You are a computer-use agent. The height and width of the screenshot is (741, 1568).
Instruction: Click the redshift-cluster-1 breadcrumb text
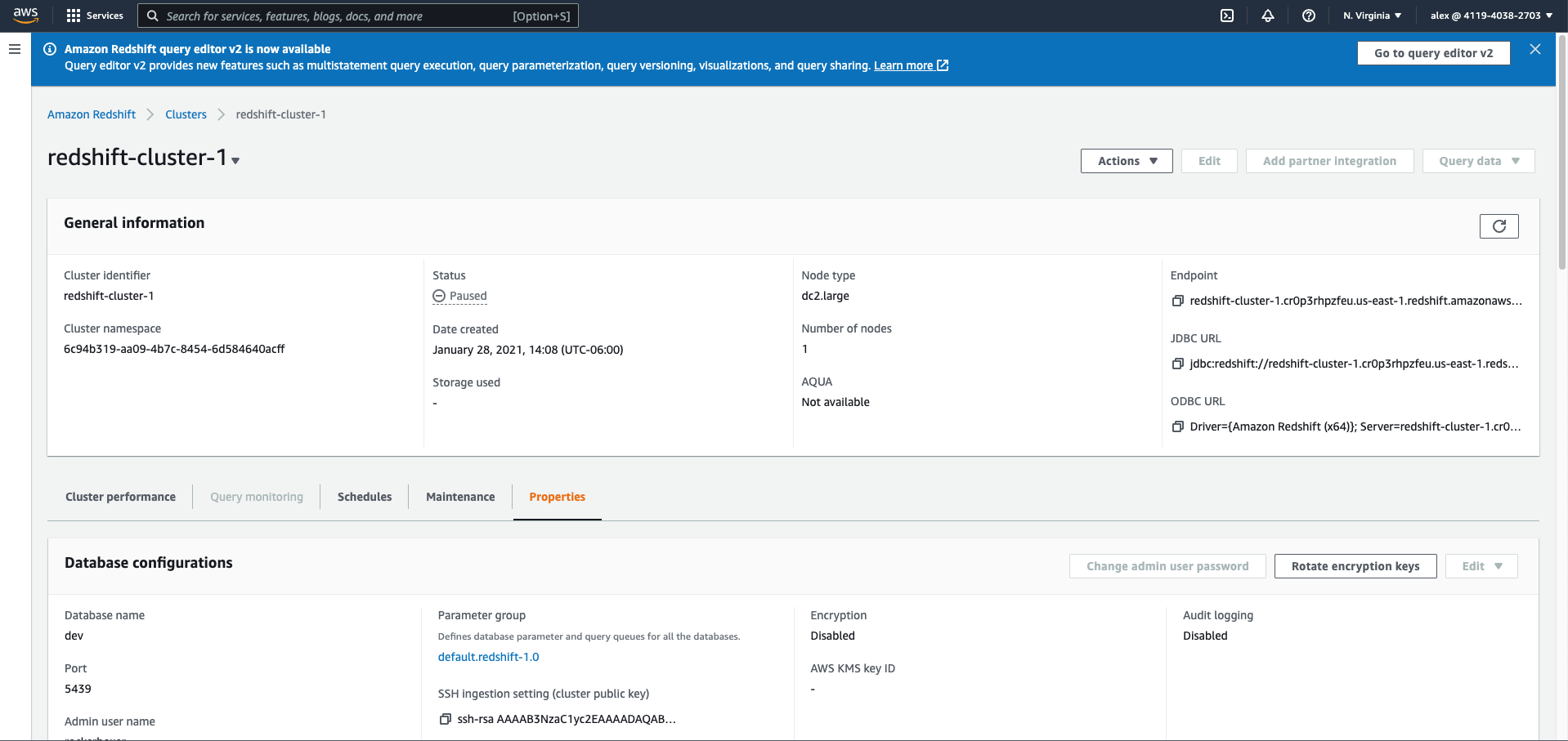click(x=281, y=114)
